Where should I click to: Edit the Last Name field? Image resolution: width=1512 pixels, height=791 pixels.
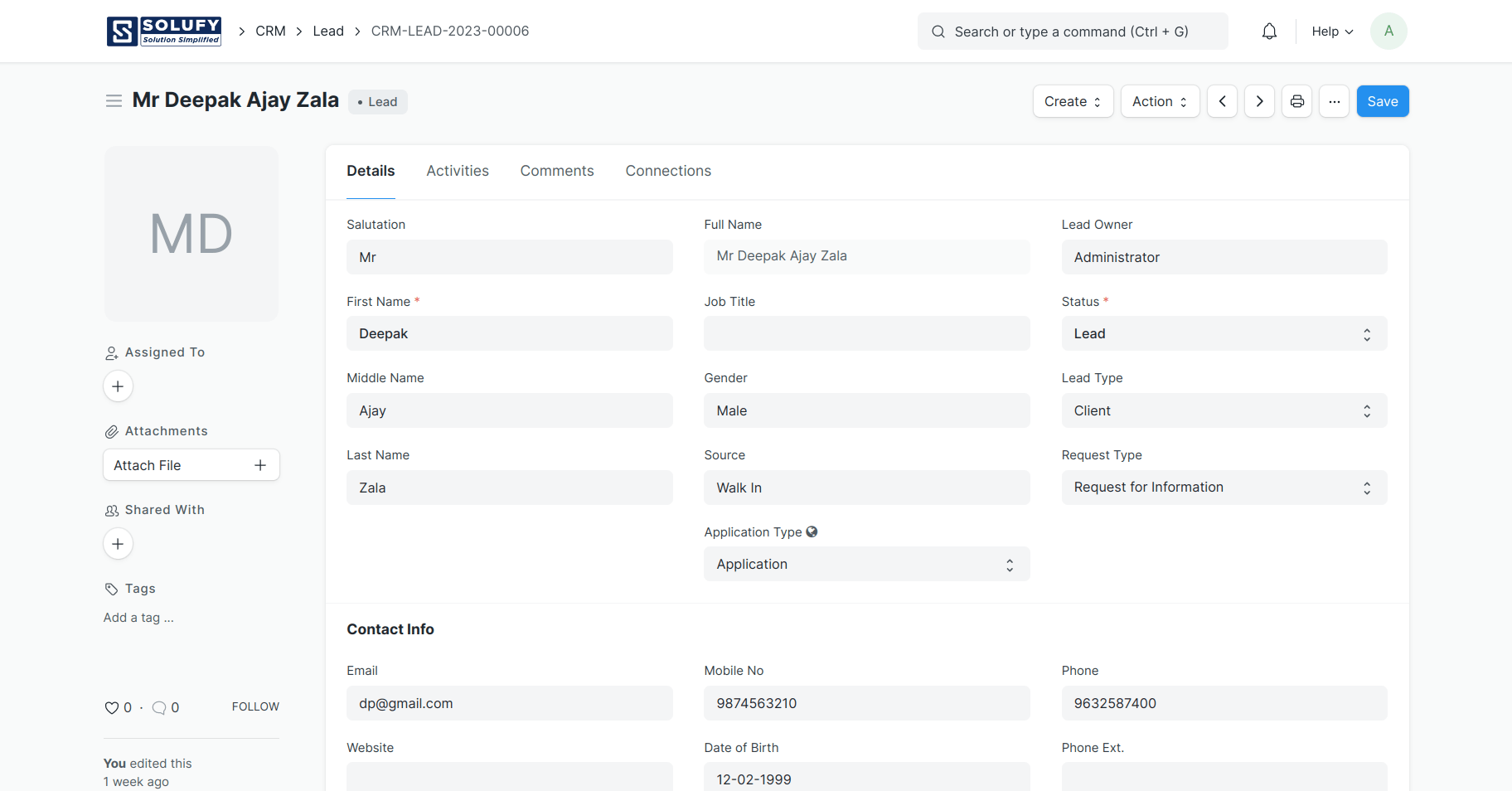coord(509,488)
